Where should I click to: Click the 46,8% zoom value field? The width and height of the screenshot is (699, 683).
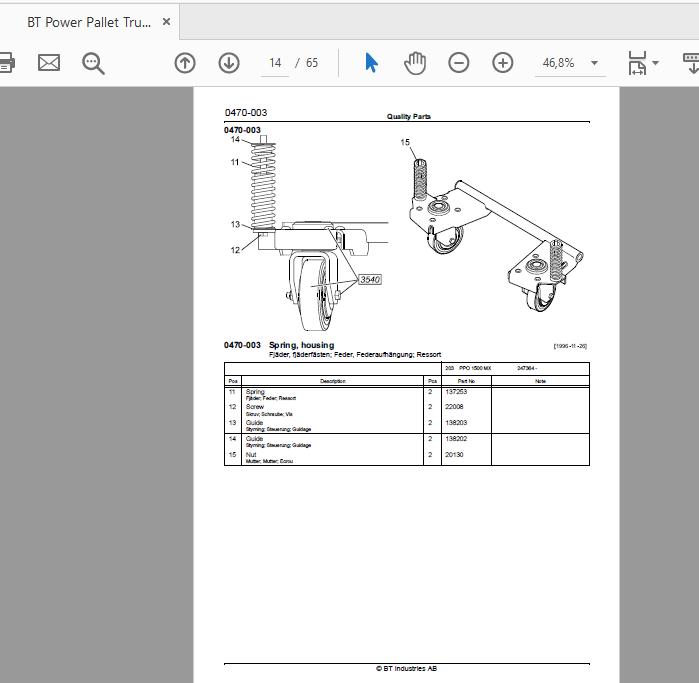point(559,63)
